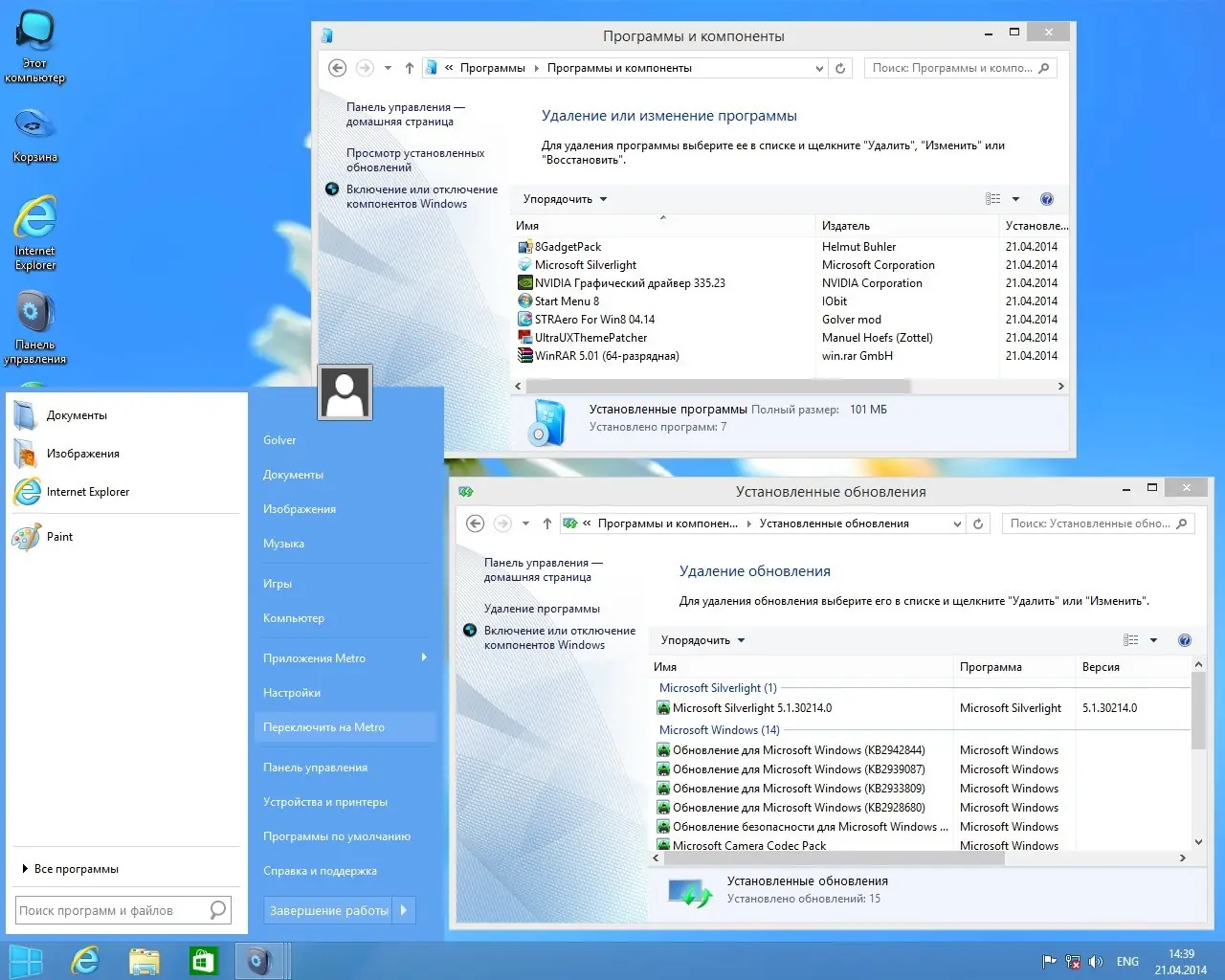Click the Control Panel taskbar icon
The image size is (1225, 980).
[x=258, y=961]
